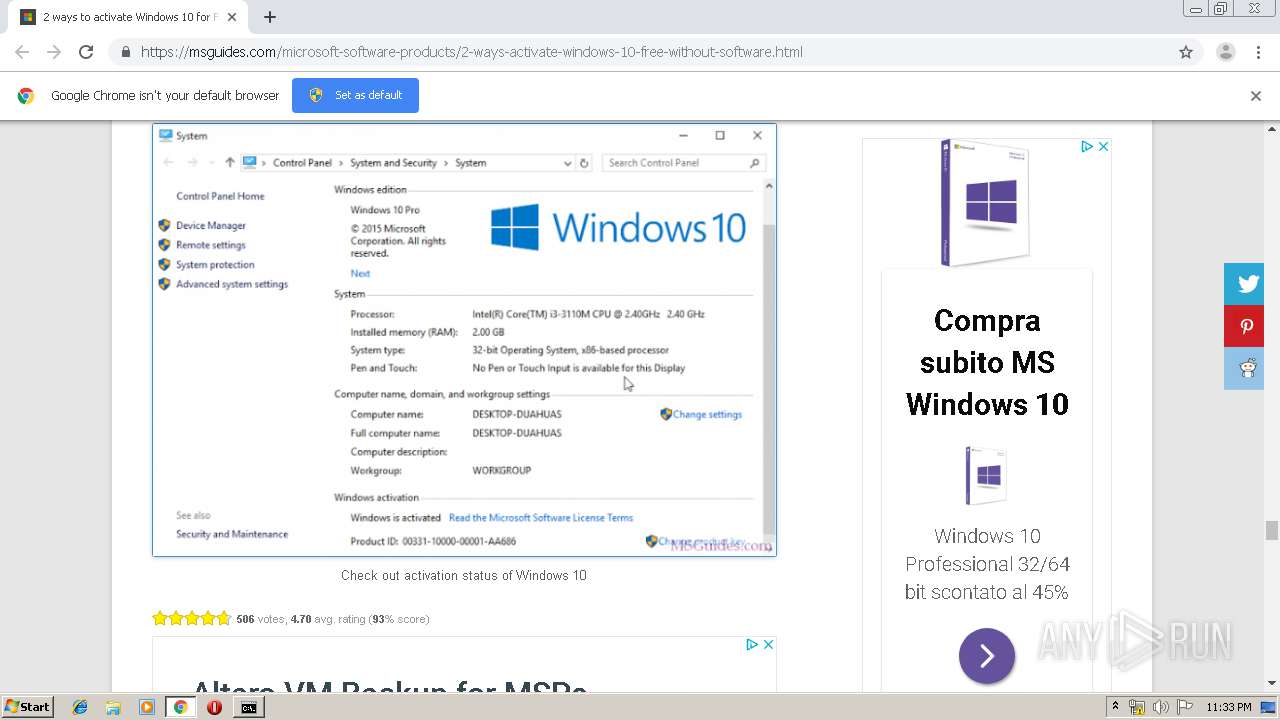Image resolution: width=1280 pixels, height=720 pixels.
Task: Open Windows Explorer folder from taskbar
Action: point(113,707)
